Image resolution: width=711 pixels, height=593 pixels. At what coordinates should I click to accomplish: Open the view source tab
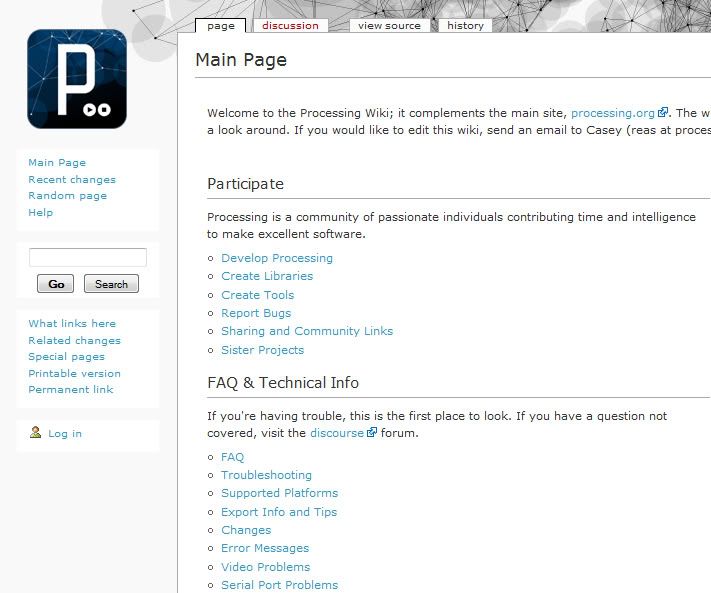point(389,26)
